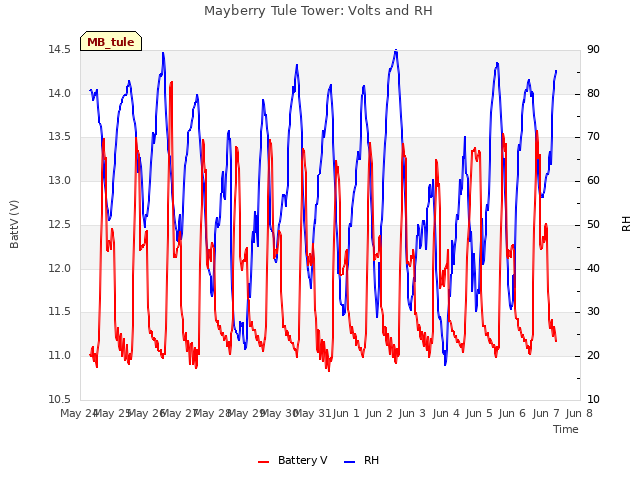Click the red Battery V legend swatch
The image size is (640, 480).
[264, 461]
